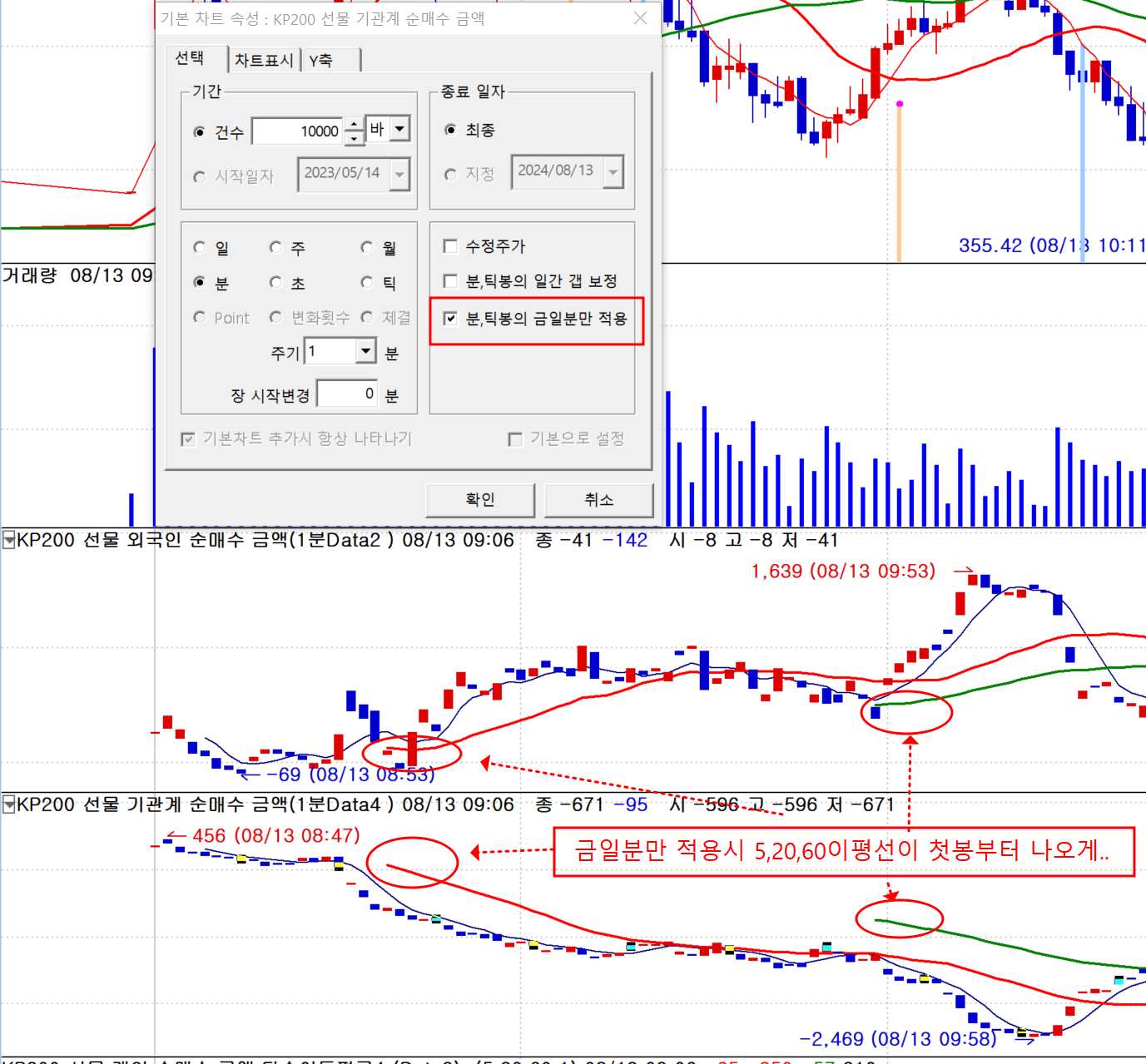Expand the 주기 interval dropdown

tap(365, 351)
